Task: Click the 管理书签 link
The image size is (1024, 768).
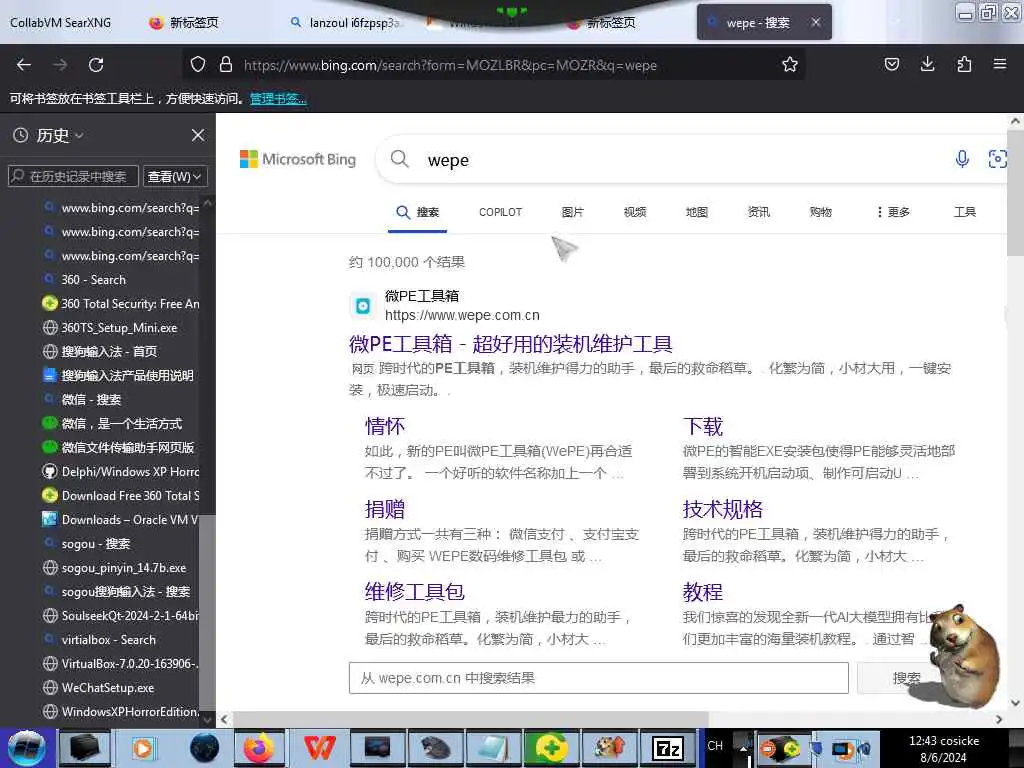Action: point(278,99)
